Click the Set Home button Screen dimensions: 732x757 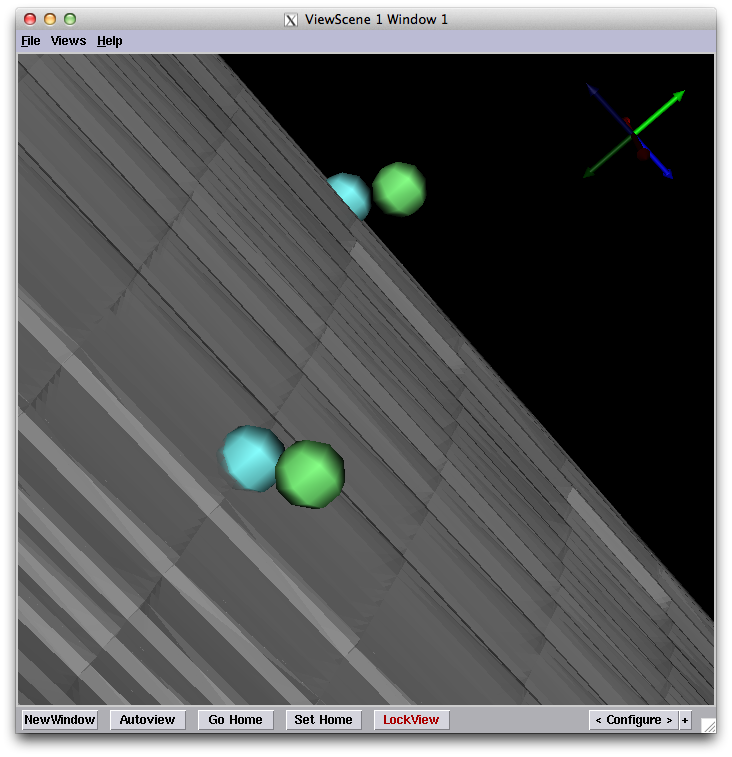tap(324, 720)
